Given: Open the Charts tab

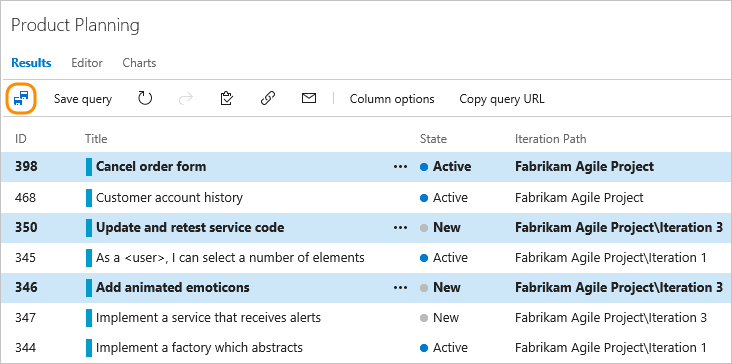Looking at the screenshot, I should click(139, 63).
